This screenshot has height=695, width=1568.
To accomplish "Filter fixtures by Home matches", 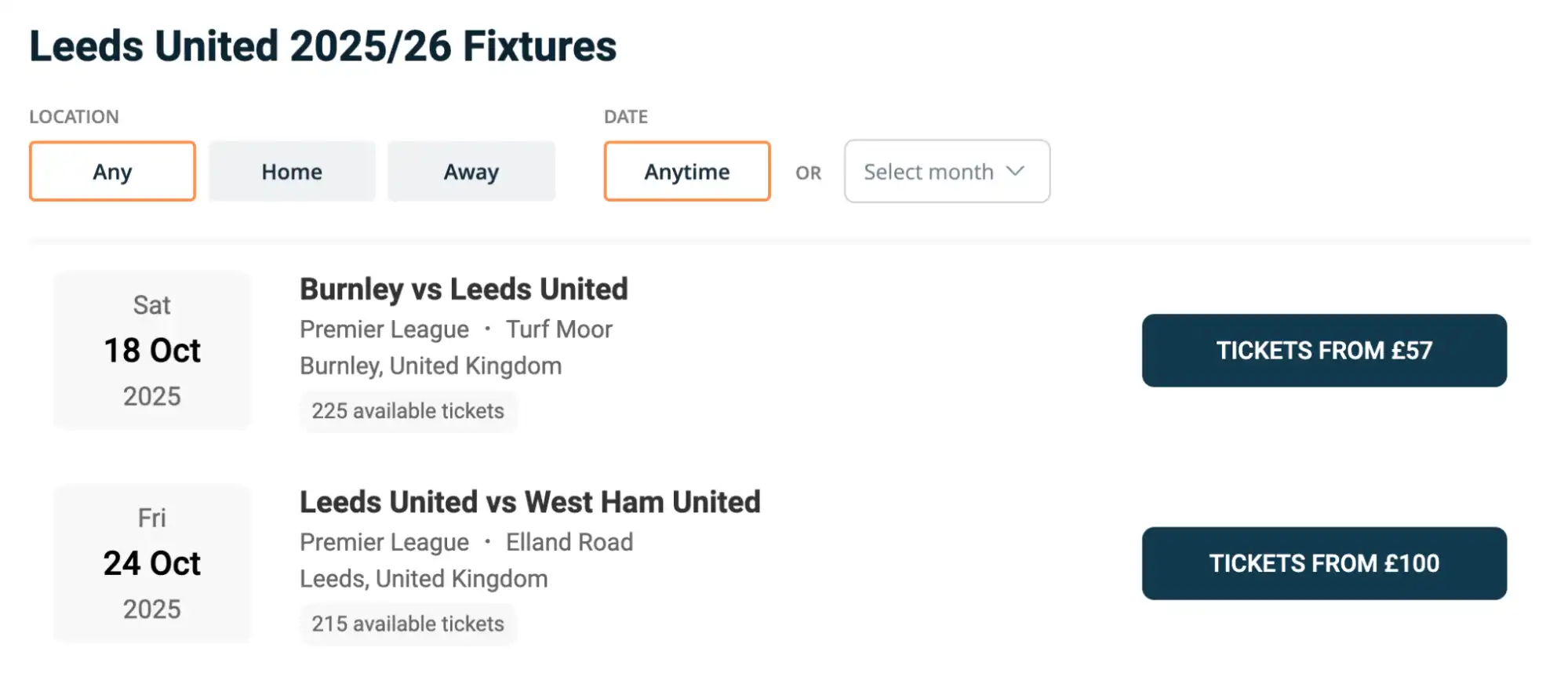I will [x=291, y=171].
